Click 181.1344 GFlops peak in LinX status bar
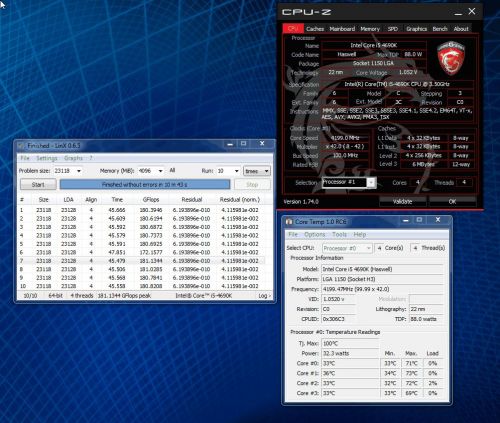Screen dimensions: 500x423 tap(124, 296)
